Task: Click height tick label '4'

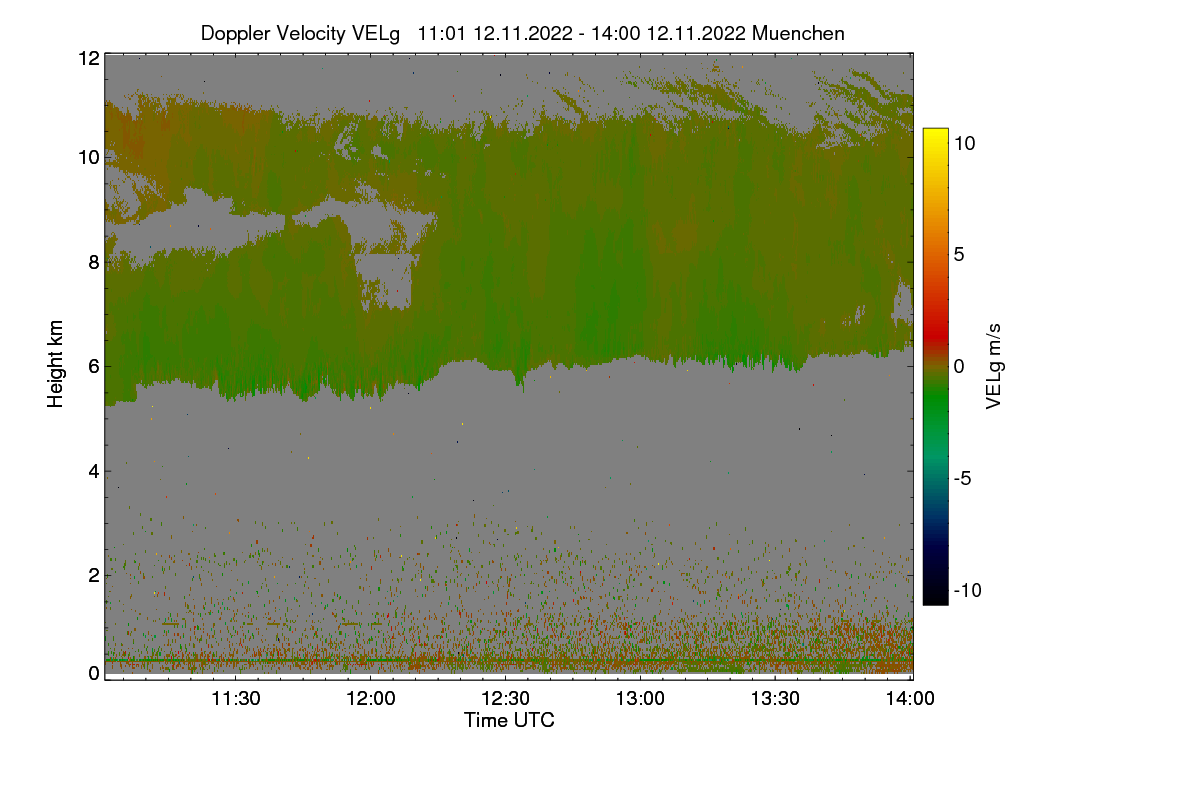Action: (93, 470)
